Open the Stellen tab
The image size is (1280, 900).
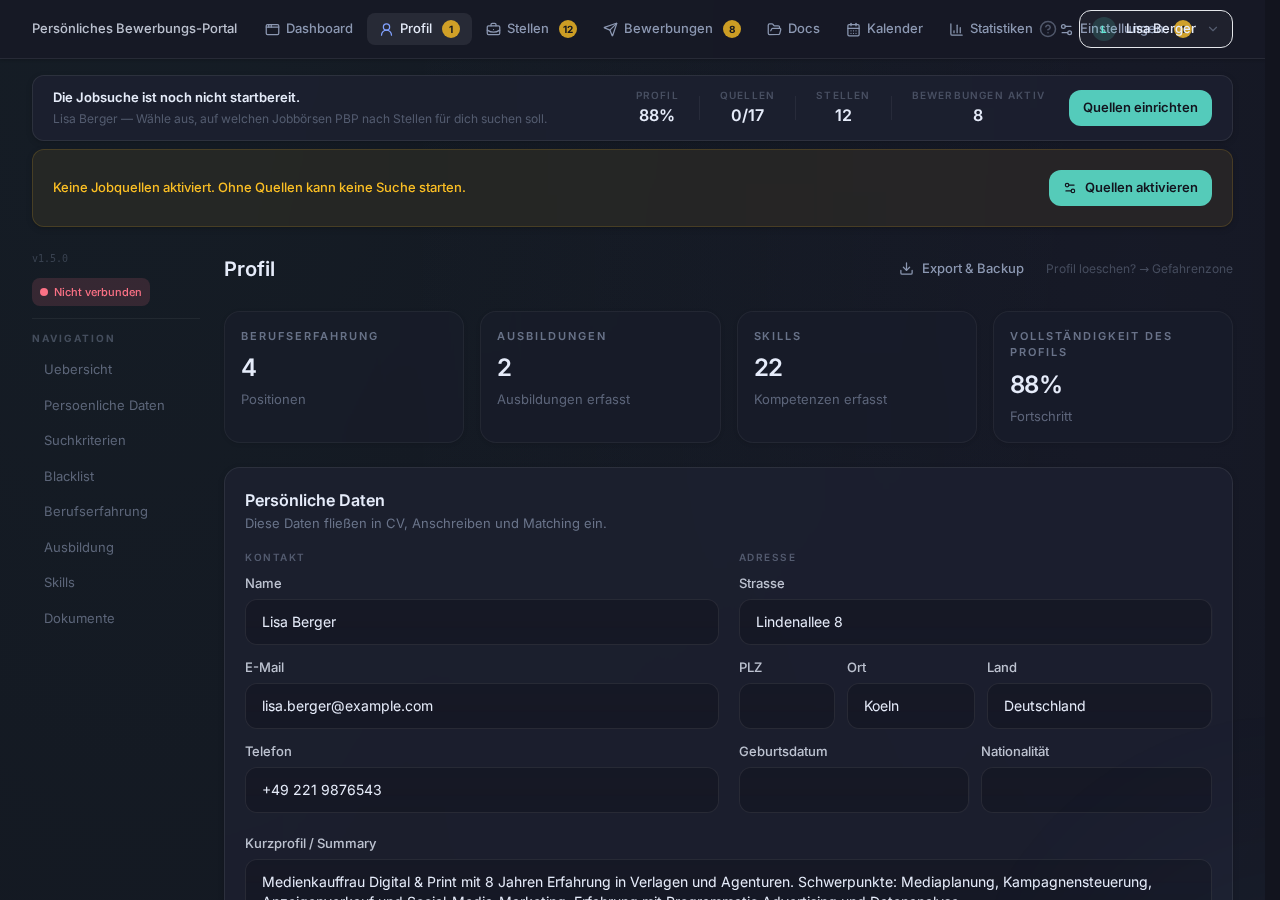(531, 29)
